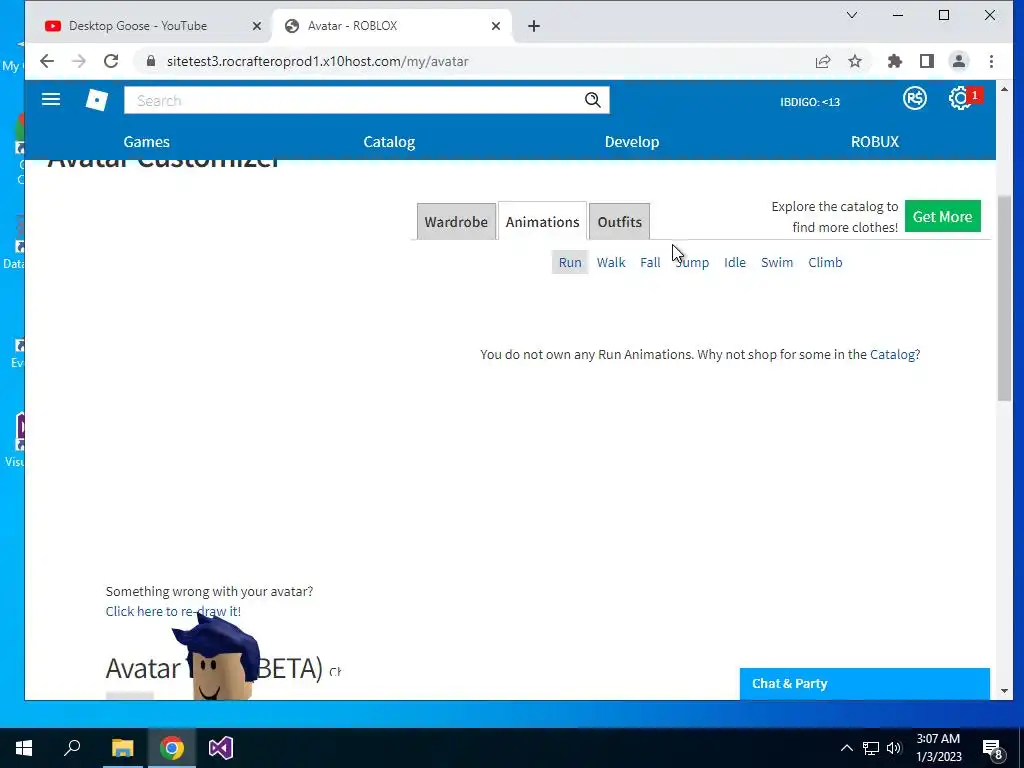Click the search magnifier icon

pyautogui.click(x=592, y=100)
